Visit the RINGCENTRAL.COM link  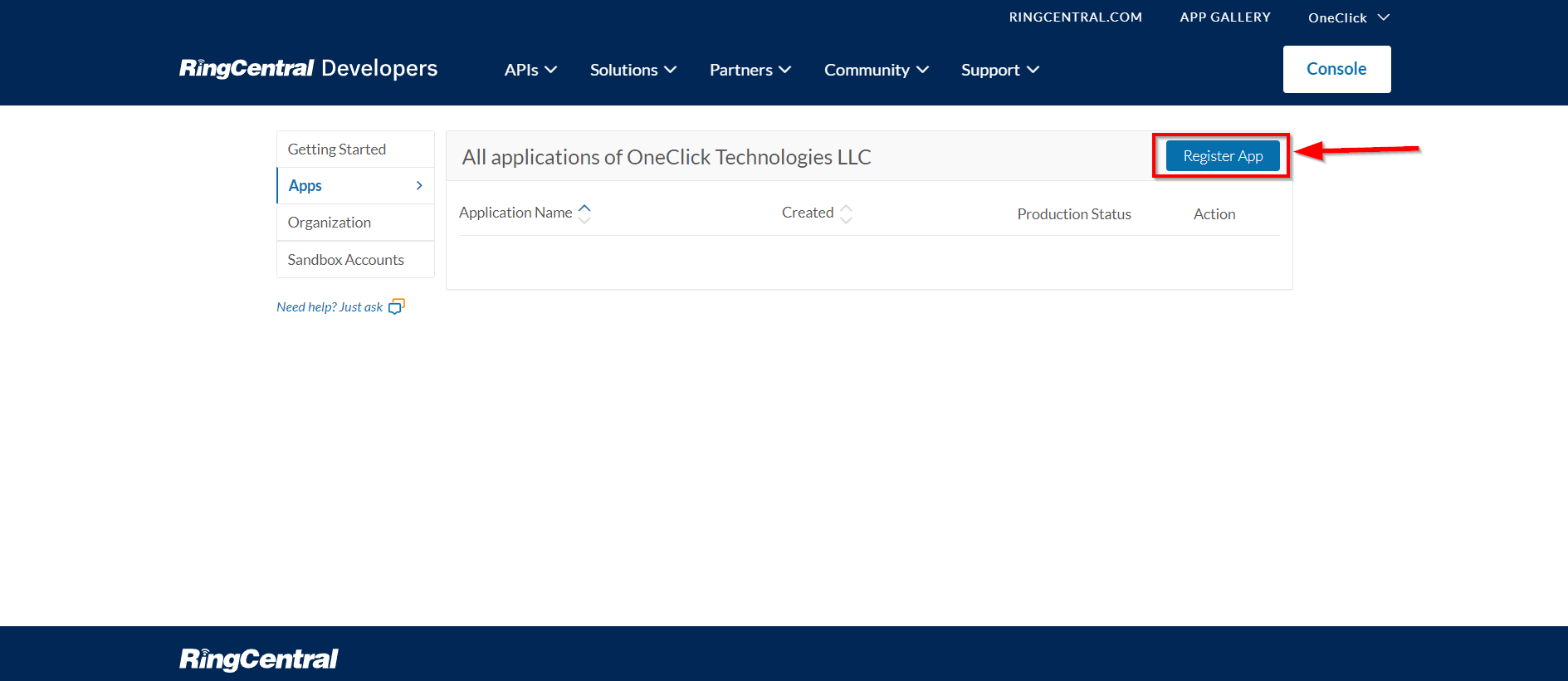(1075, 17)
